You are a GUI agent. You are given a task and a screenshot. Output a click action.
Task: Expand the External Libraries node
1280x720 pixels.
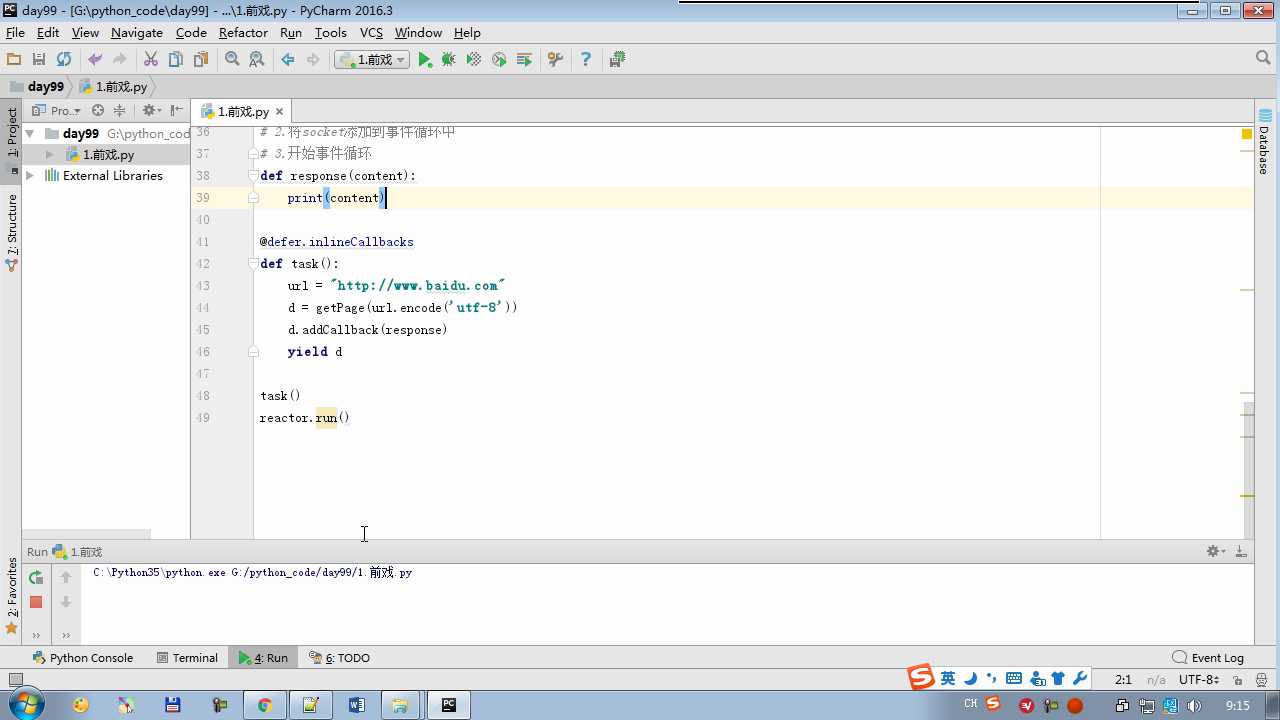(30, 175)
